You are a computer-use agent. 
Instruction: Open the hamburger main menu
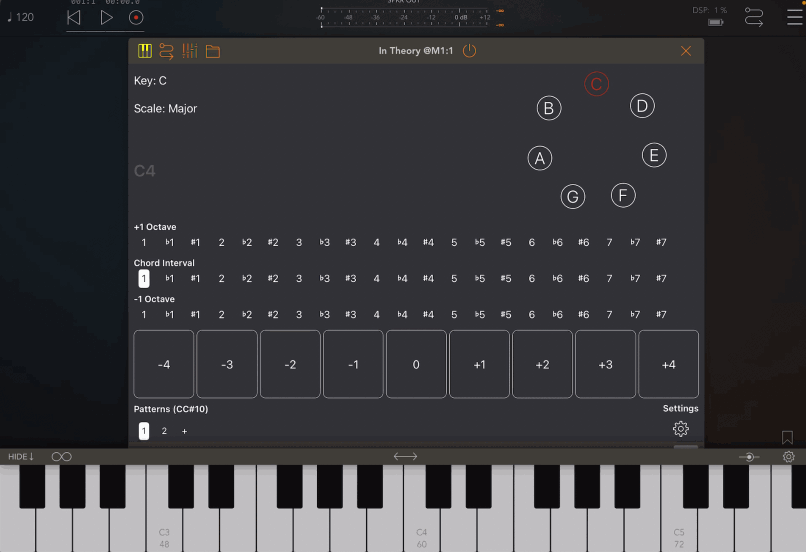(x=795, y=17)
